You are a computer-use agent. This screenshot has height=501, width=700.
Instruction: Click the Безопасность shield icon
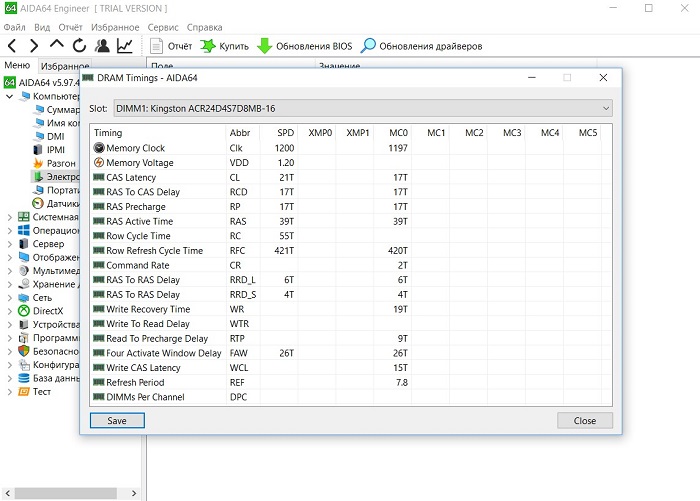24,351
